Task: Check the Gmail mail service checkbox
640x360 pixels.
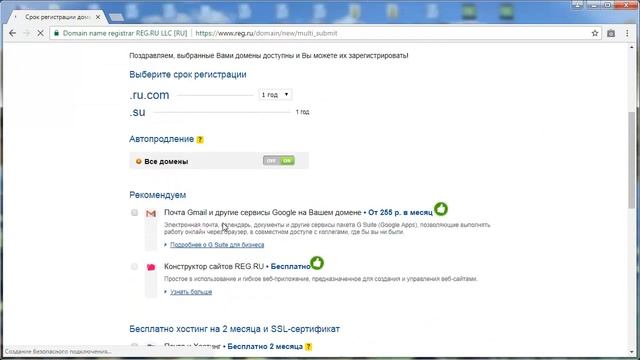Action: pyautogui.click(x=134, y=212)
